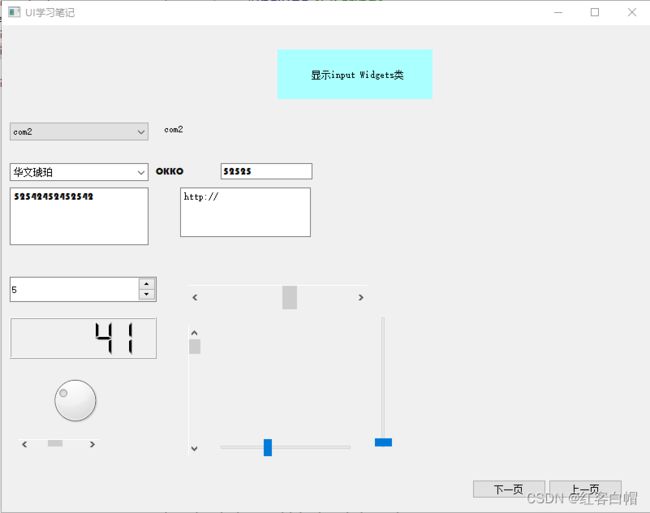Image resolution: width=650 pixels, height=513 pixels.
Task: Click the spin box field showing 5
Action: pyautogui.click(x=75, y=289)
